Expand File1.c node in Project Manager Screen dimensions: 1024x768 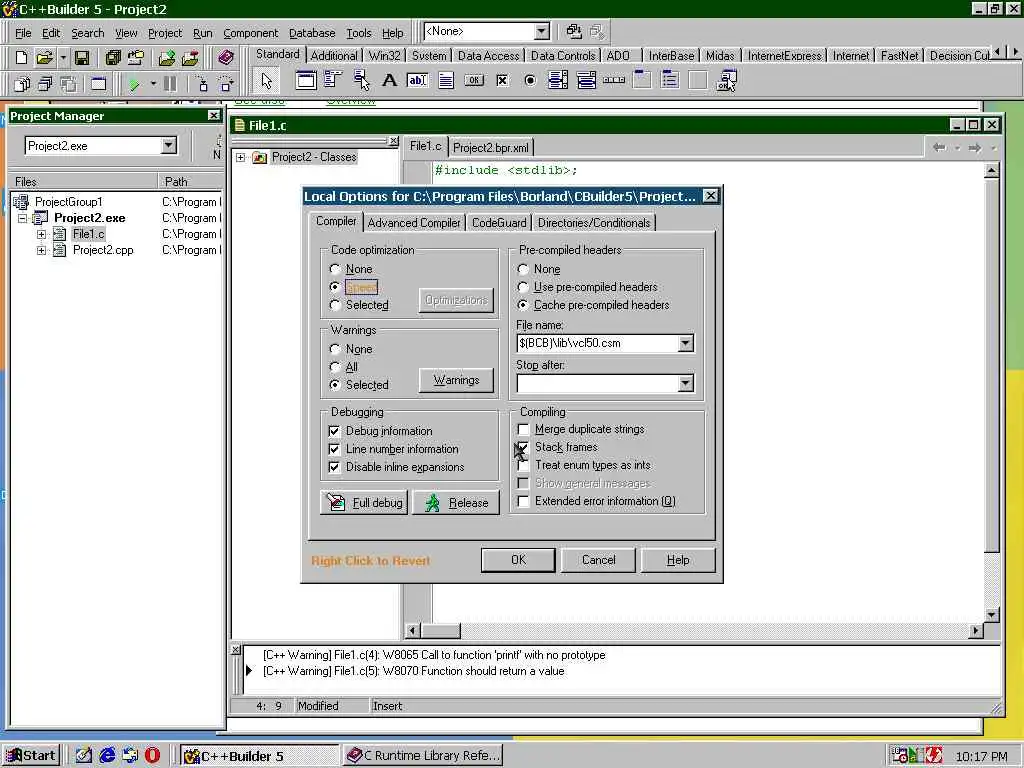41,234
